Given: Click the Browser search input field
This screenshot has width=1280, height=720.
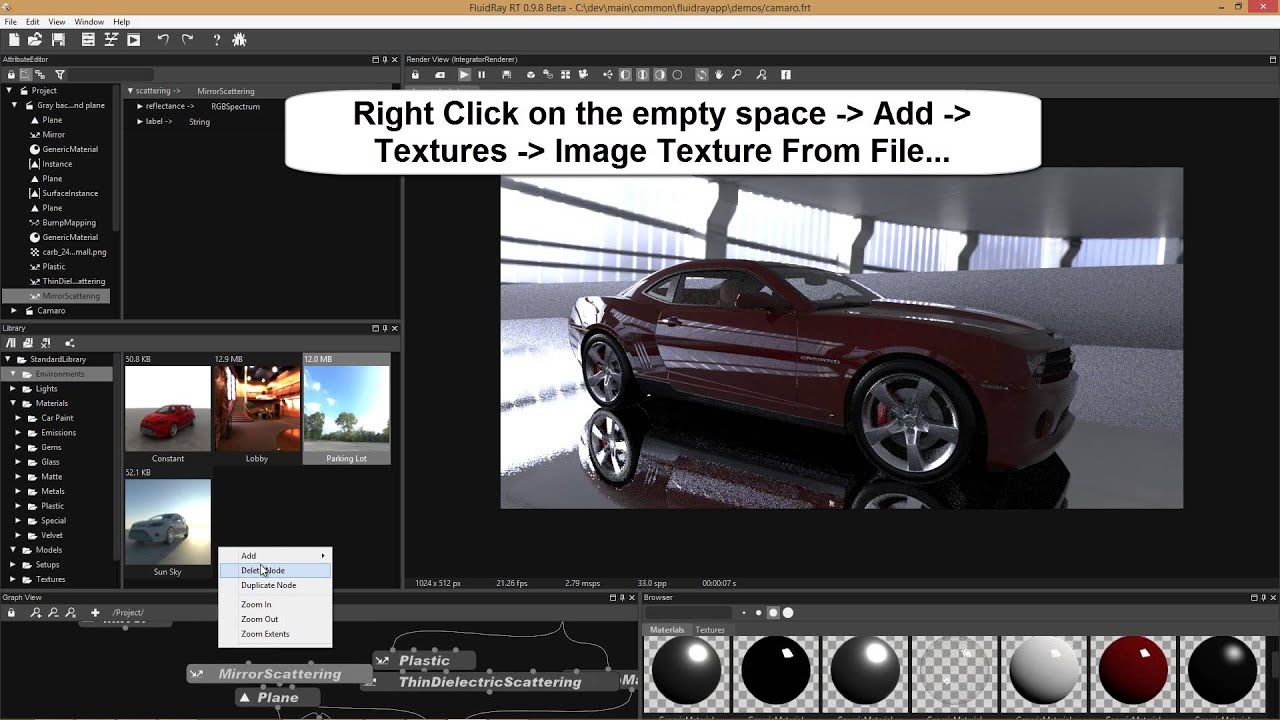Looking at the screenshot, I should (689, 612).
